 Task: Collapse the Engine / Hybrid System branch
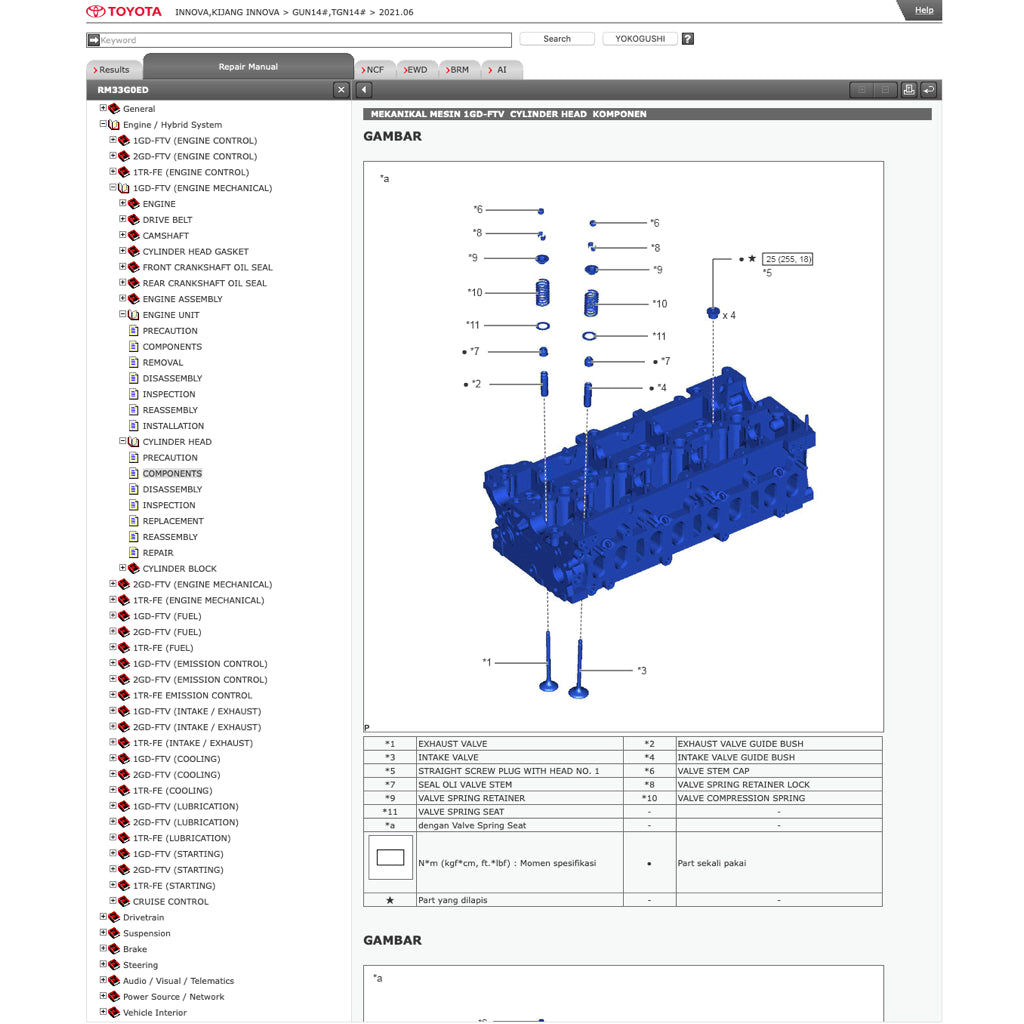[102, 124]
